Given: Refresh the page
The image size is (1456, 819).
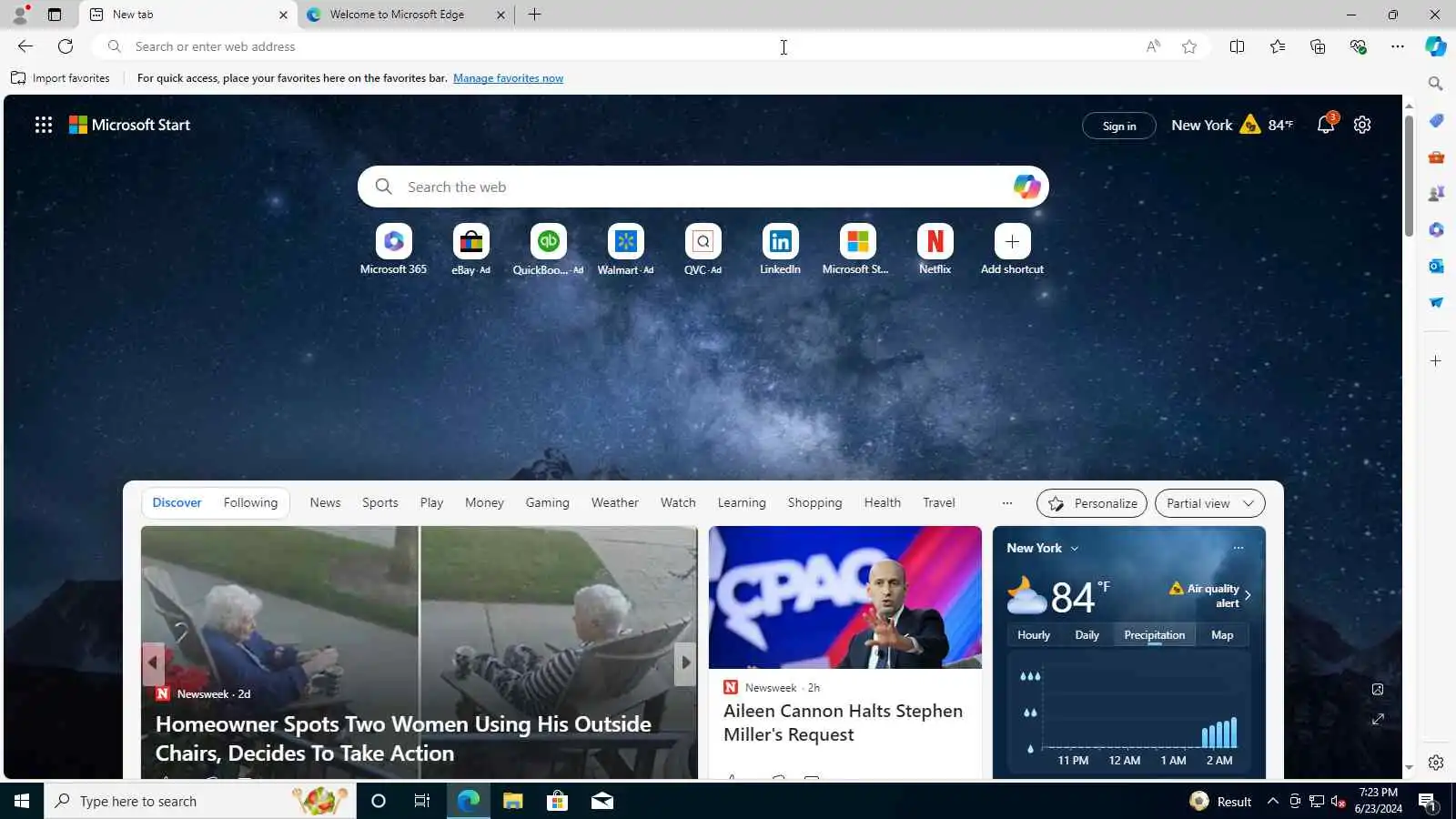Looking at the screenshot, I should [x=66, y=46].
